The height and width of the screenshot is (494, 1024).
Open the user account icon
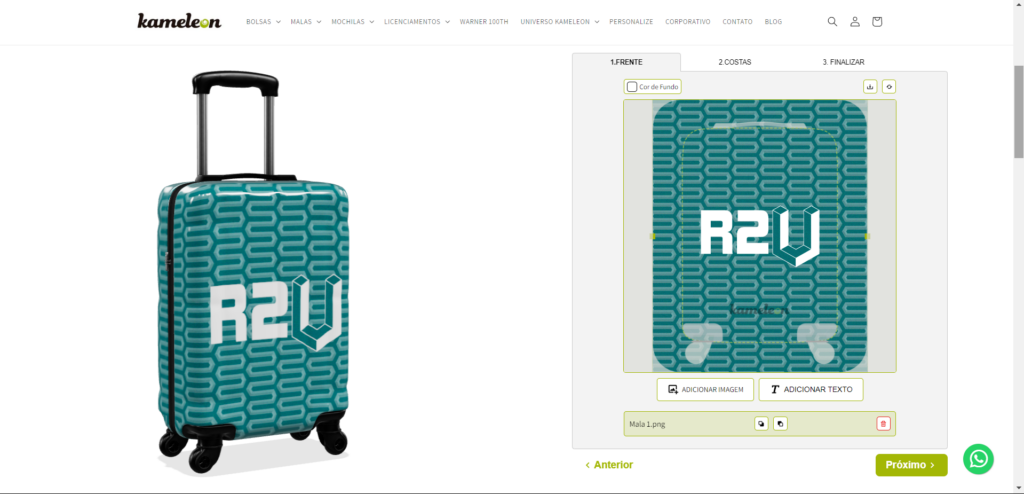(x=854, y=22)
